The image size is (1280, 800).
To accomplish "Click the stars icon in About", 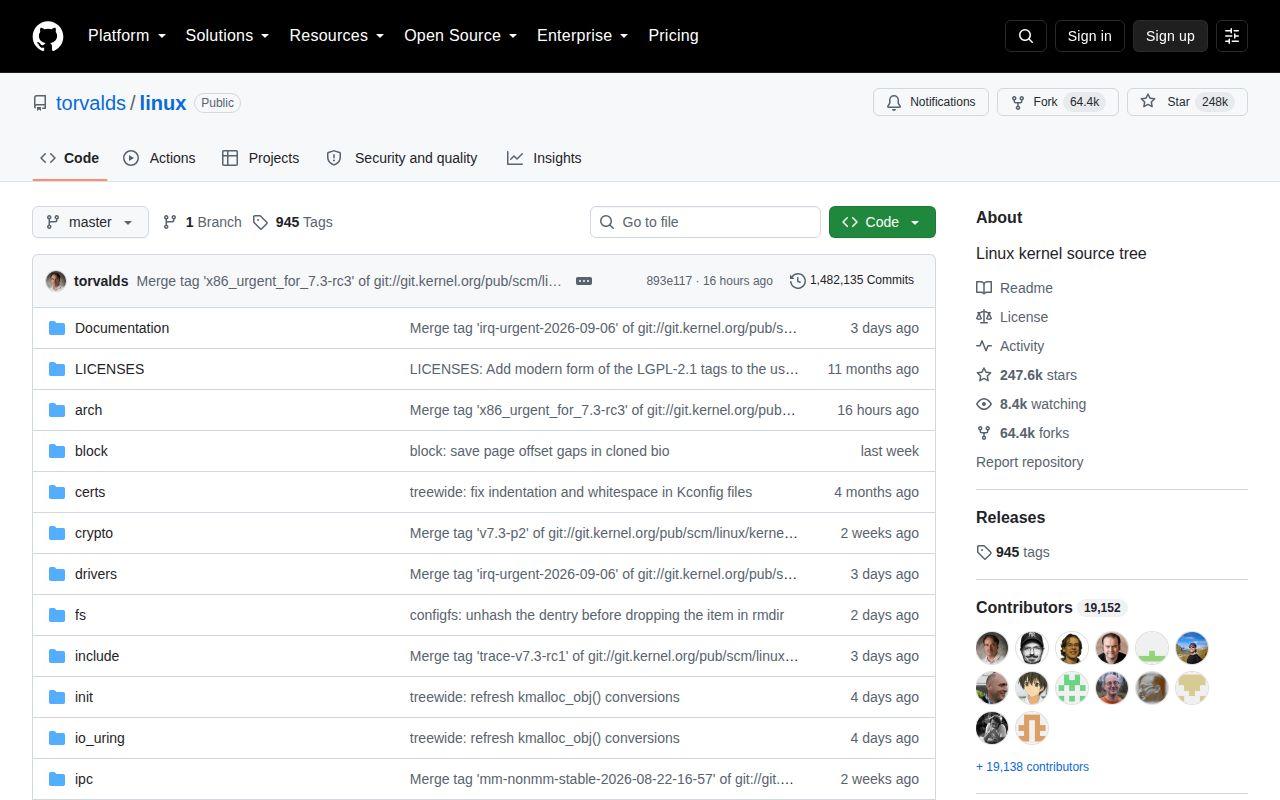I will (984, 375).
